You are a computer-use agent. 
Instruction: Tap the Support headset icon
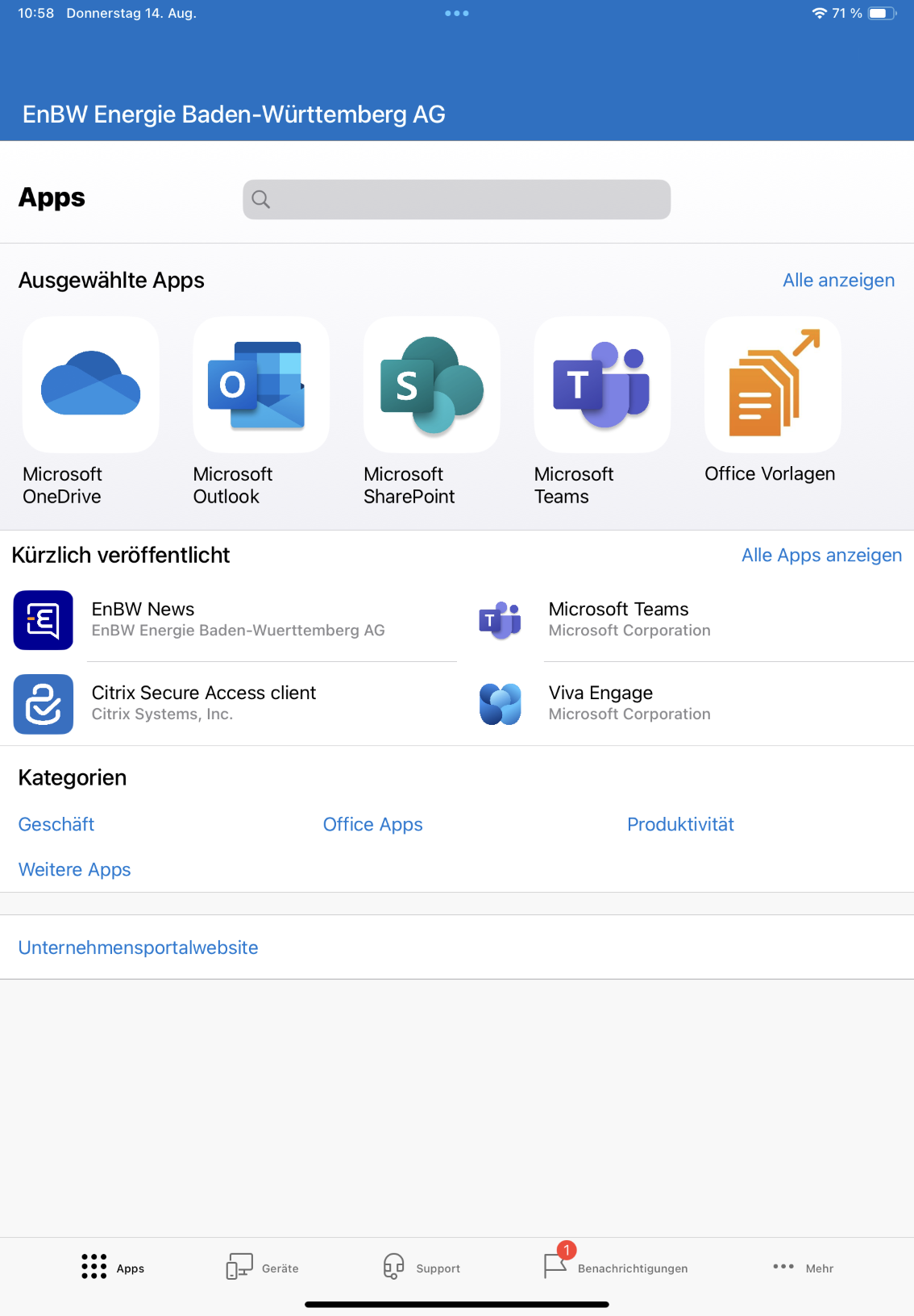[x=393, y=1266]
